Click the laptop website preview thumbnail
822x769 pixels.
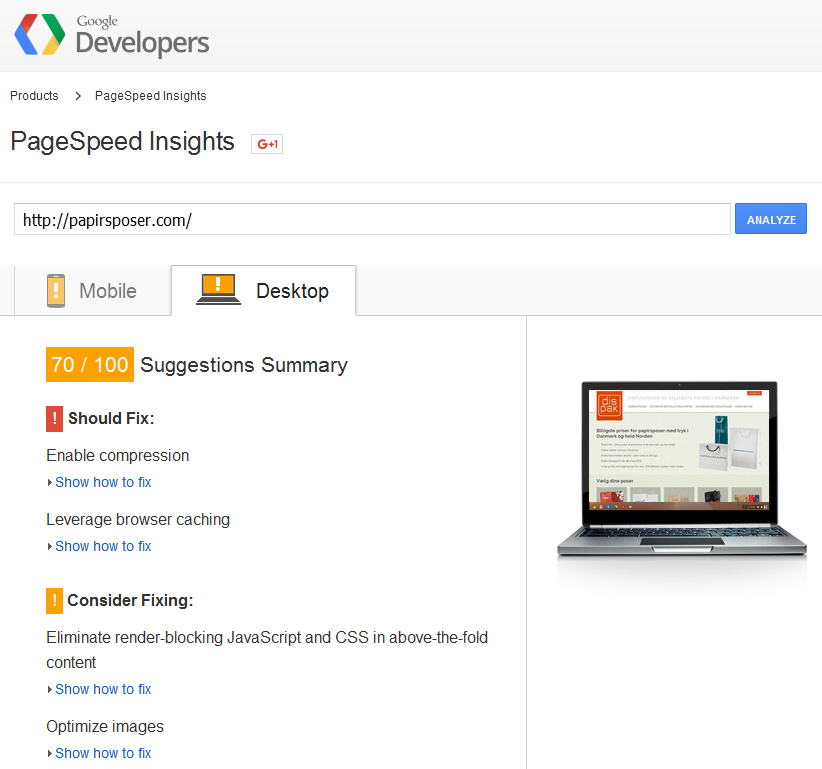[681, 469]
